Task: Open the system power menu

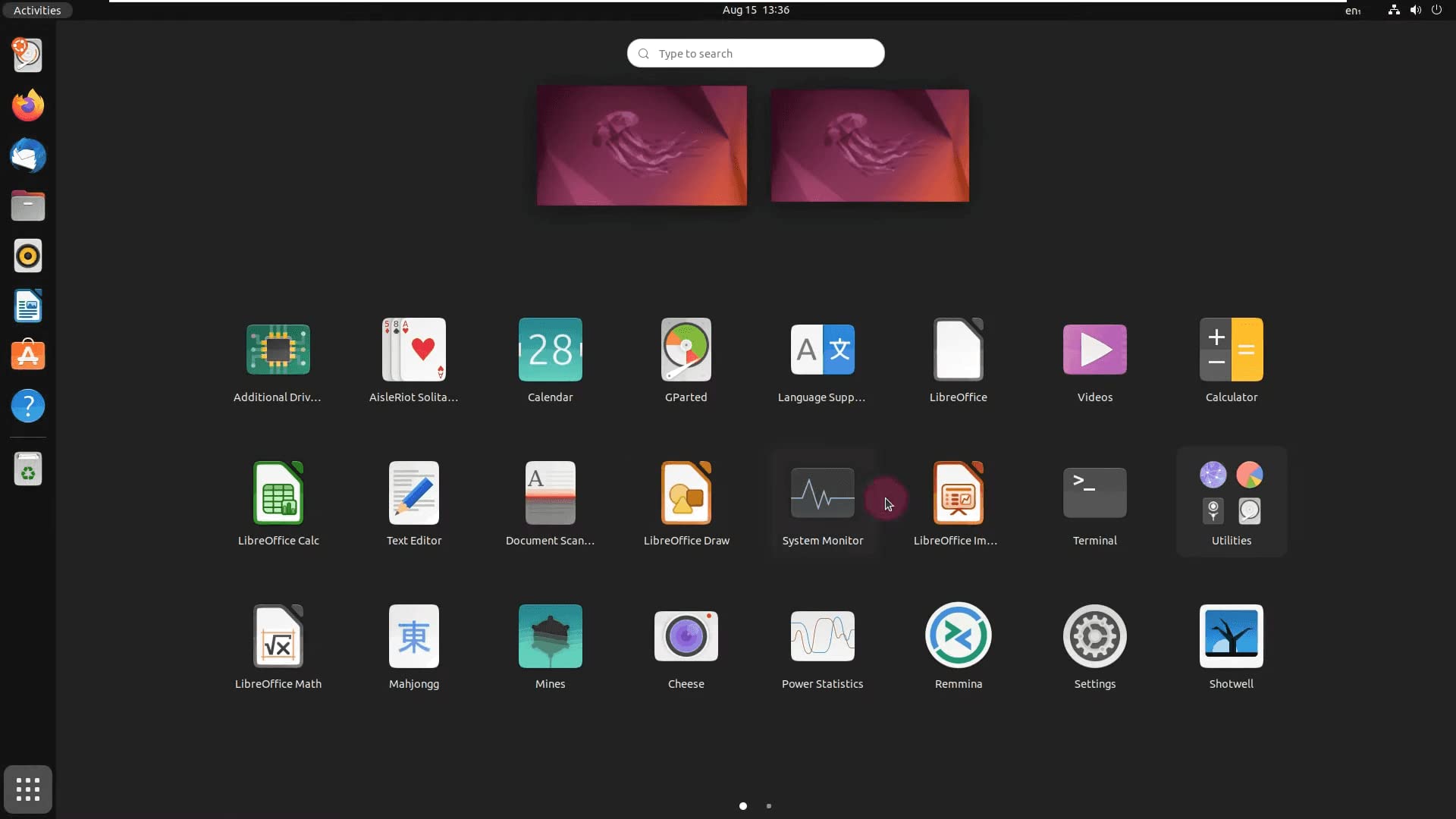Action: coord(1436,10)
